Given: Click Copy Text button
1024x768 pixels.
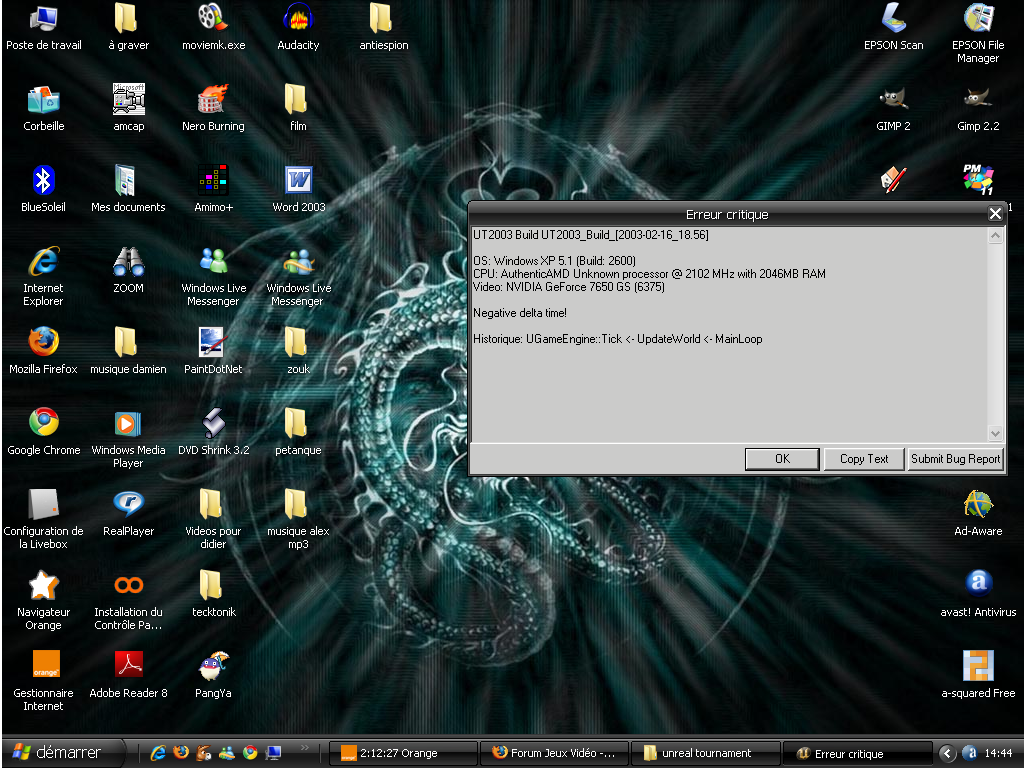Looking at the screenshot, I should [864, 459].
